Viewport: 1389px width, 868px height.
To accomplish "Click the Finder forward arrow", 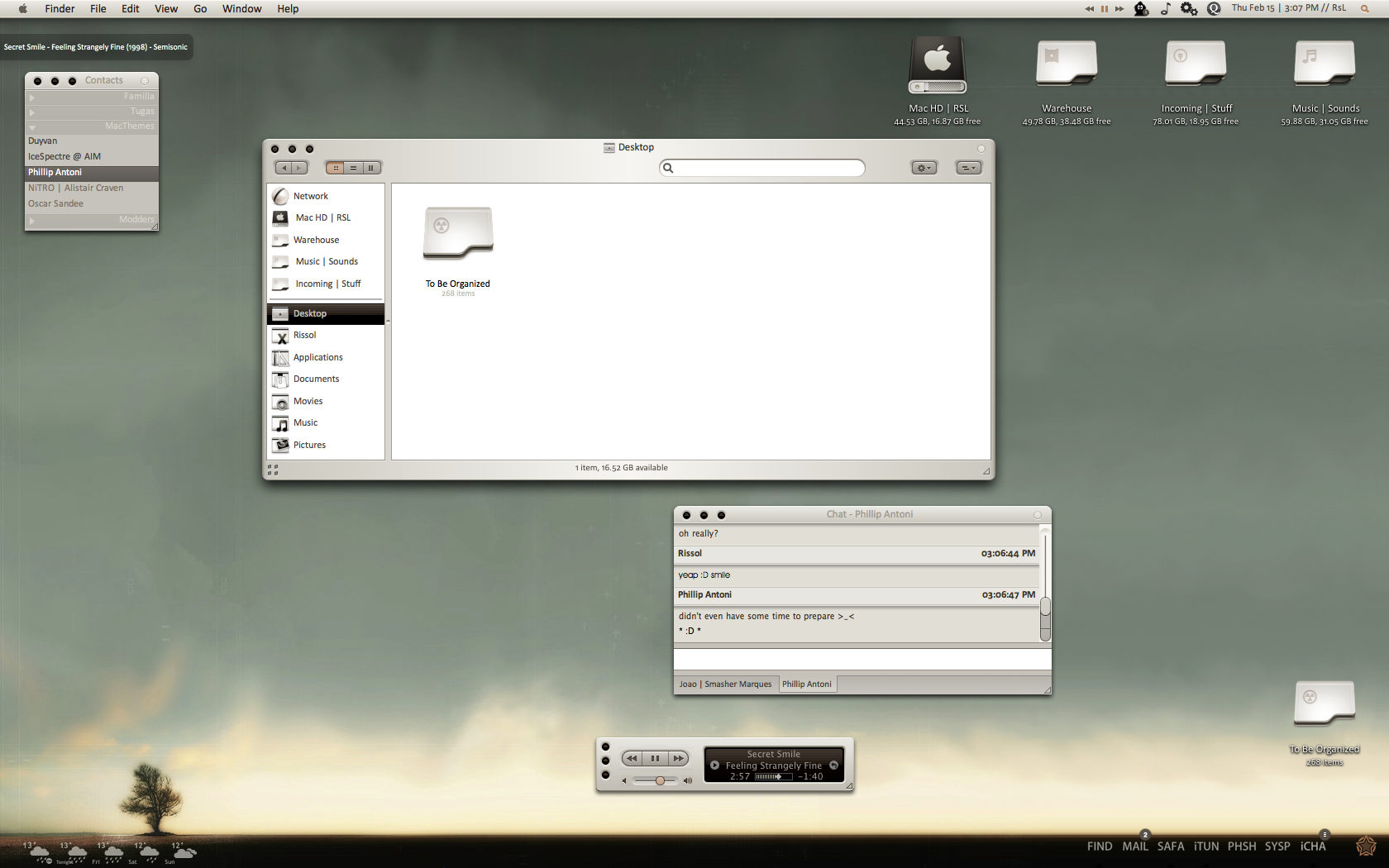I will pos(299,168).
